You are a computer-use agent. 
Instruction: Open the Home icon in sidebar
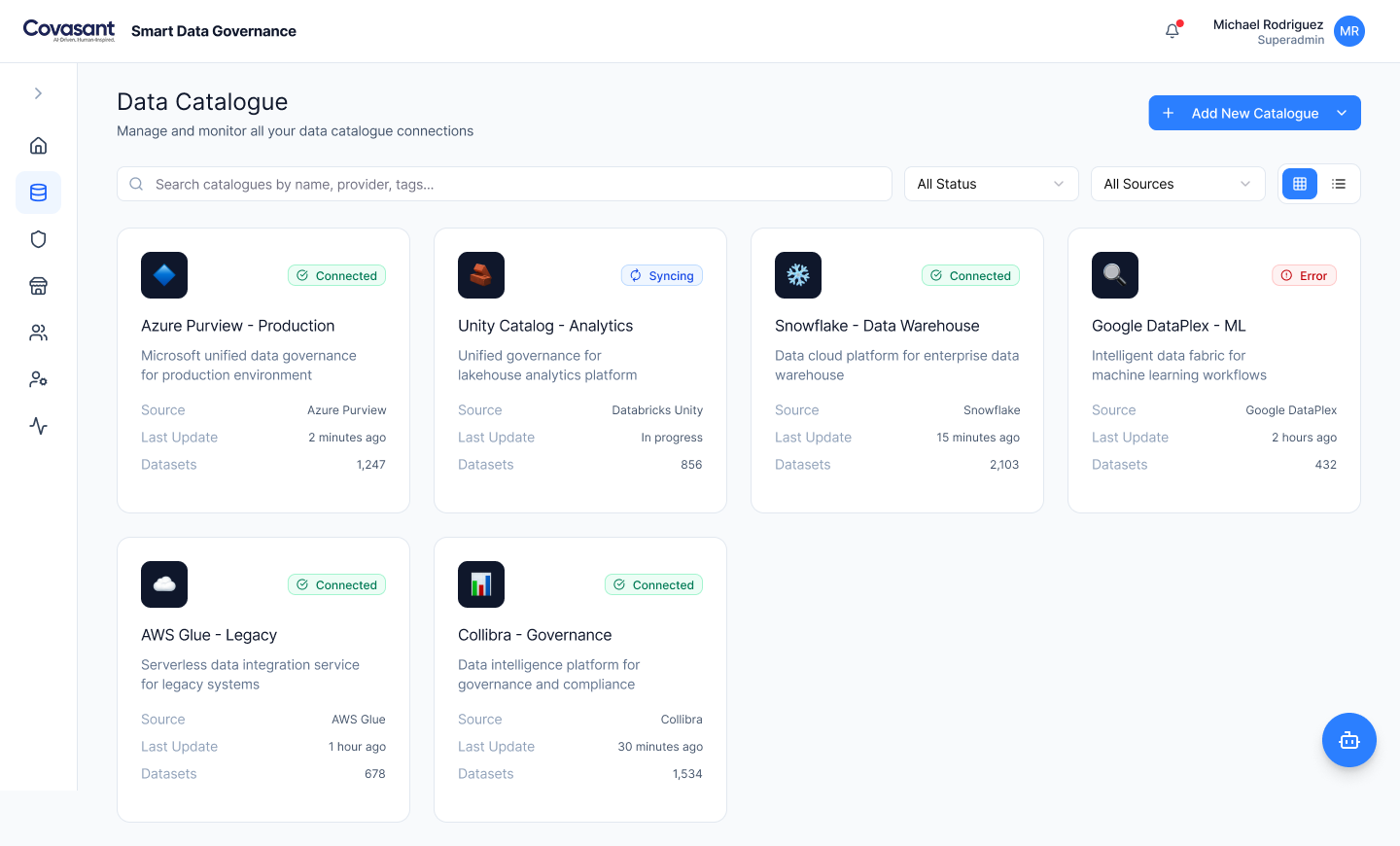pos(38,146)
